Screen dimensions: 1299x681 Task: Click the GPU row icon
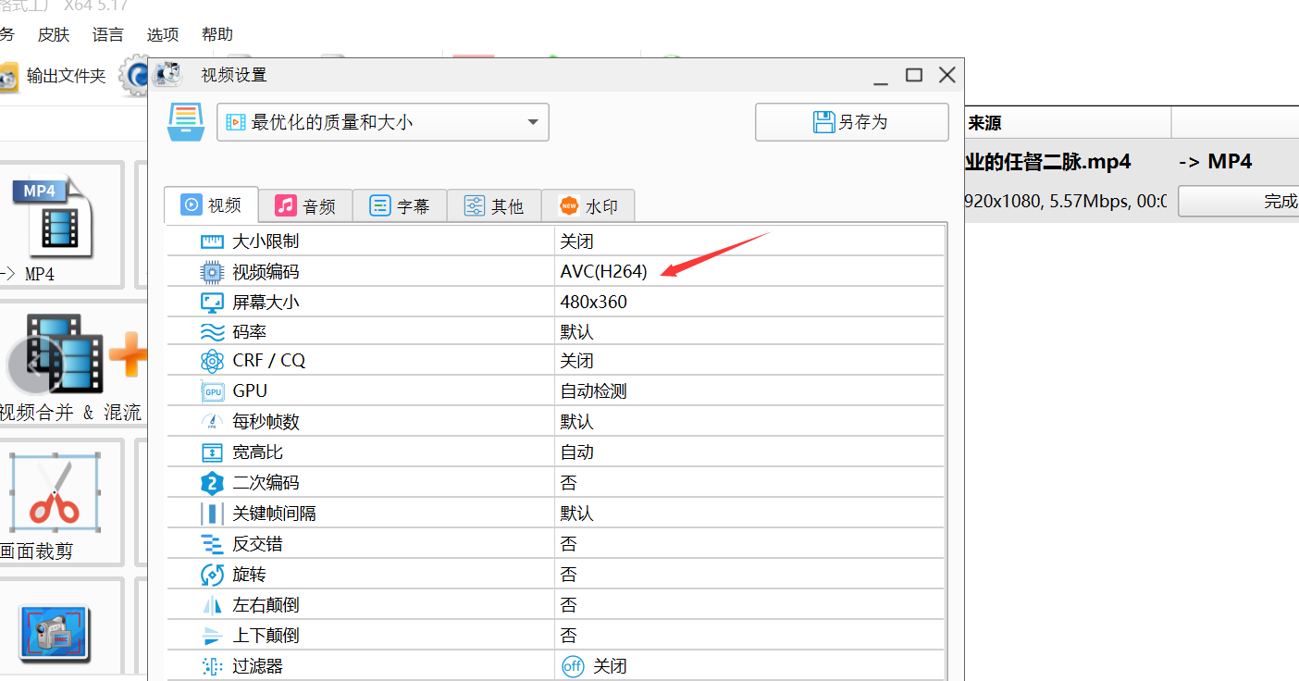(x=212, y=392)
